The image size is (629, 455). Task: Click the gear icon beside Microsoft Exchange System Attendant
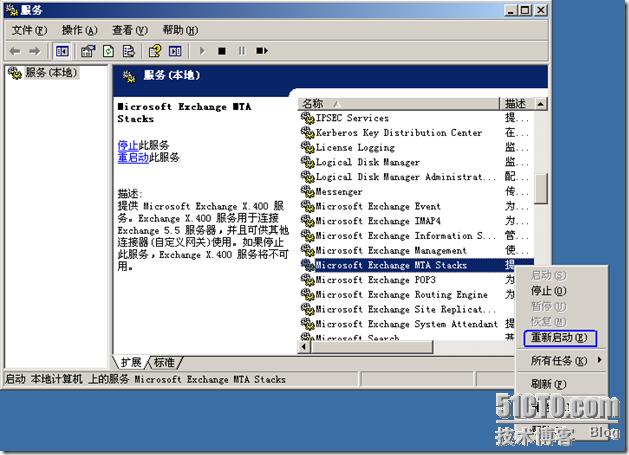tap(307, 324)
